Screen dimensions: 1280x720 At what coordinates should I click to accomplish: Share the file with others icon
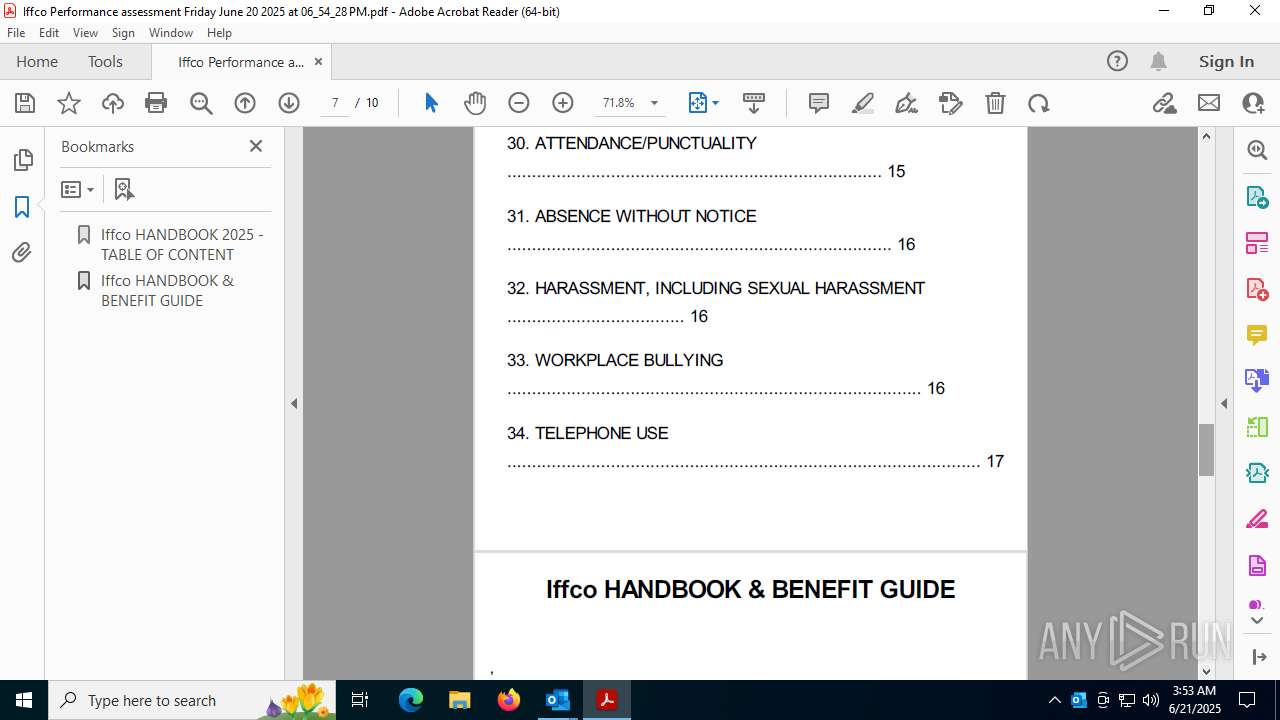tap(1253, 103)
